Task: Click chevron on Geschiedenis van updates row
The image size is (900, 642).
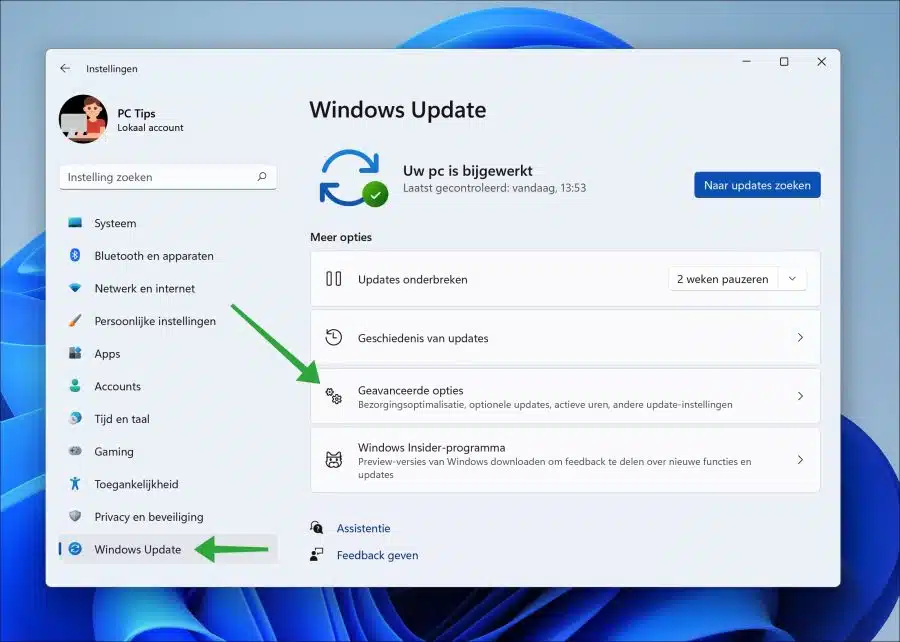Action: point(800,337)
